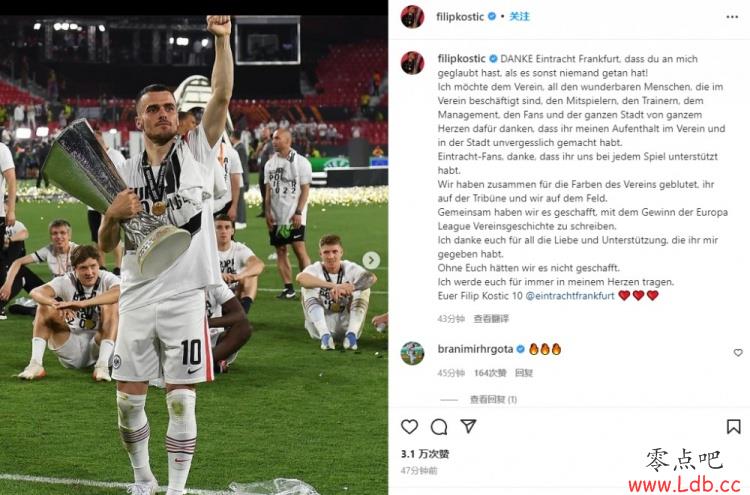The width and height of the screenshot is (750, 495).
Task: Like the post with the heart icon
Action: [409, 426]
